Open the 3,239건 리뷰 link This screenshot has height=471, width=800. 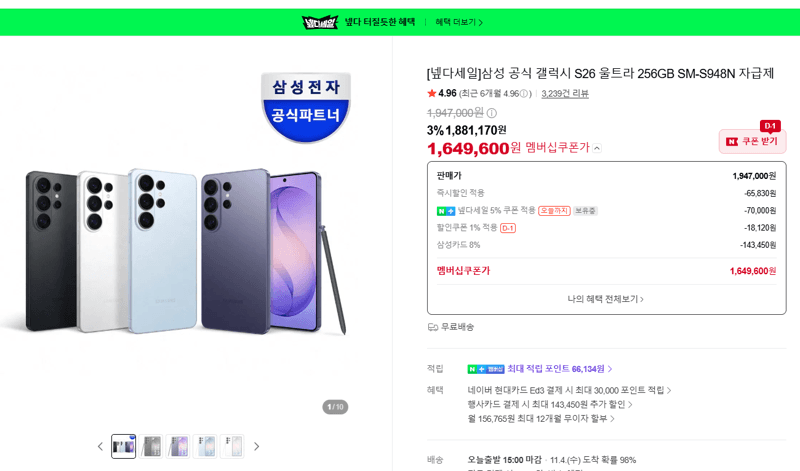click(x=565, y=94)
